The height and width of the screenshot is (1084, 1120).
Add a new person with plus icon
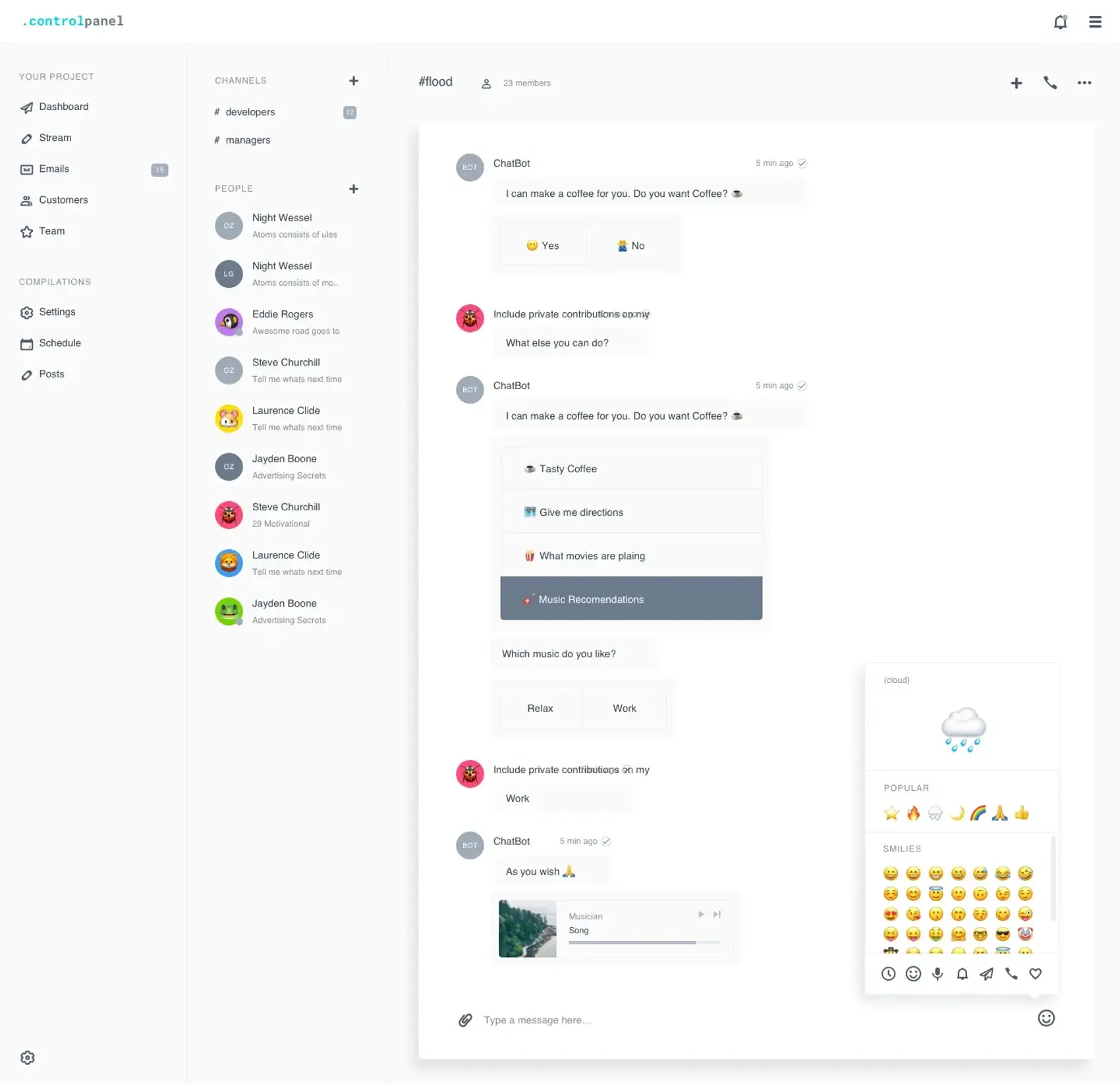point(354,189)
